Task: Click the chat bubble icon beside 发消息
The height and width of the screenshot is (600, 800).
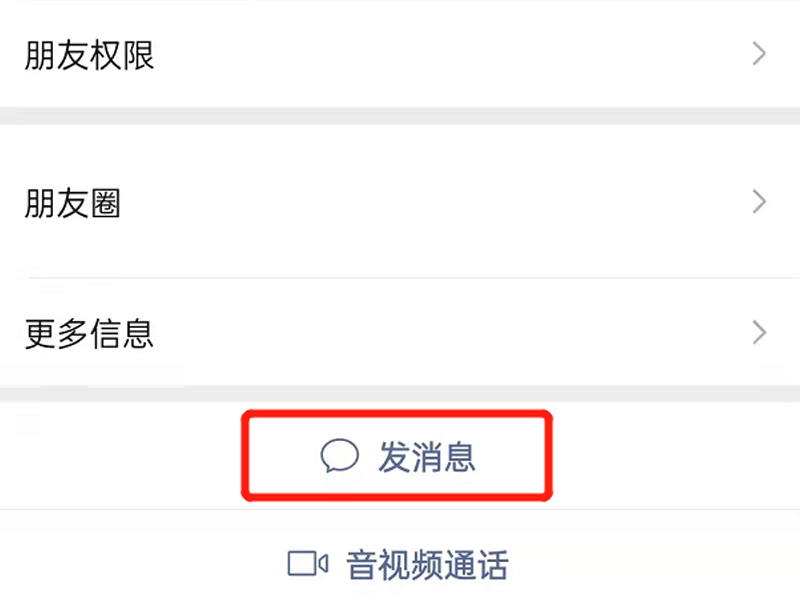Action: 339,457
